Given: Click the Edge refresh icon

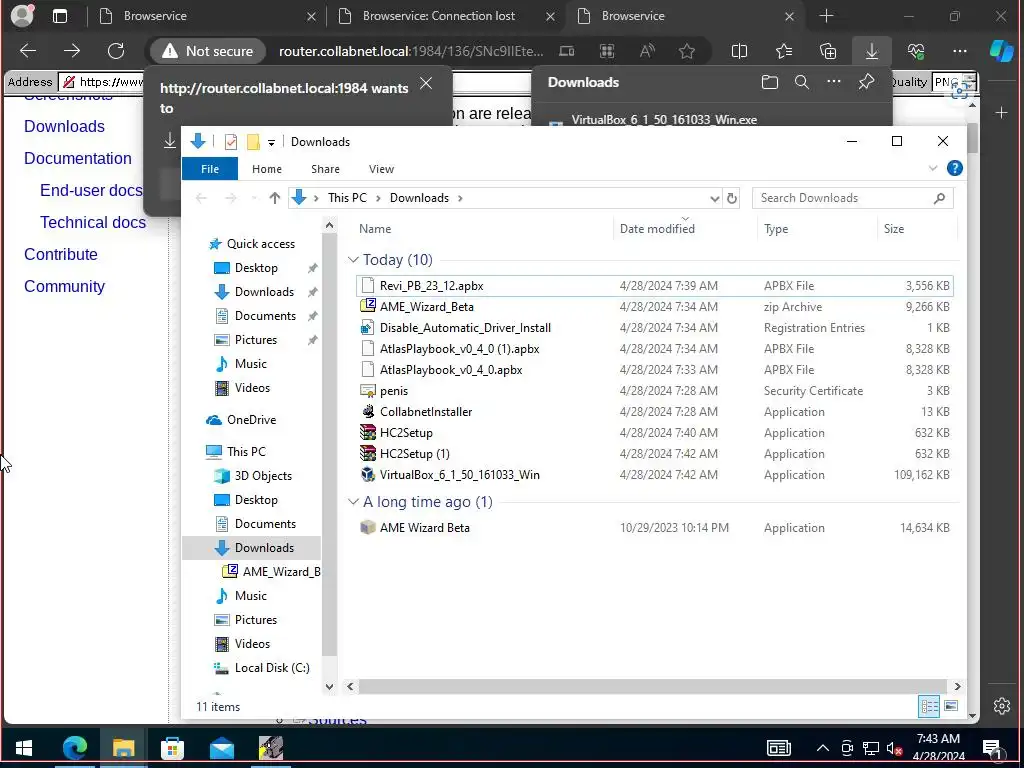Looking at the screenshot, I should [116, 51].
